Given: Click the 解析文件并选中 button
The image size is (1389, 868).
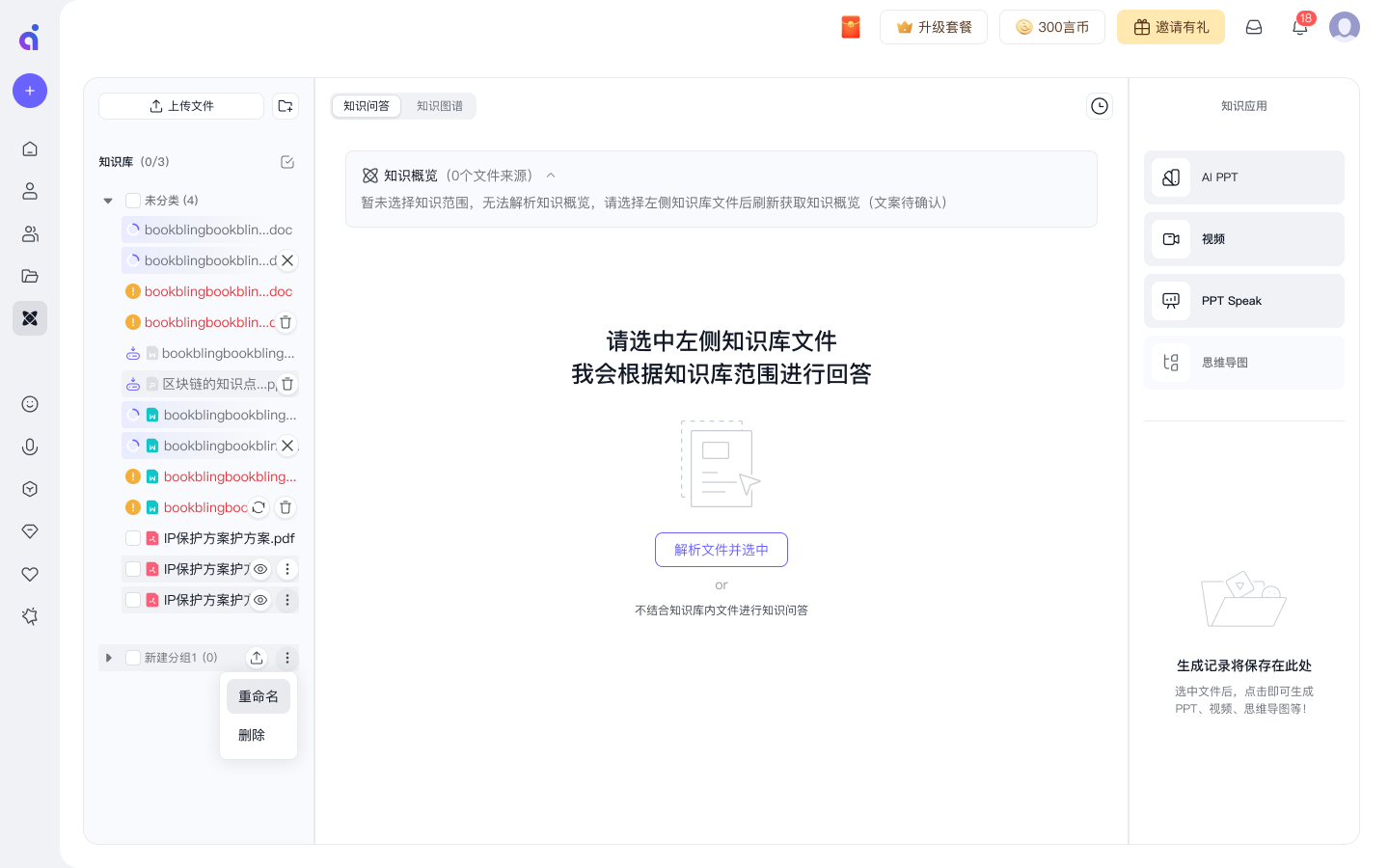Looking at the screenshot, I should coord(721,549).
